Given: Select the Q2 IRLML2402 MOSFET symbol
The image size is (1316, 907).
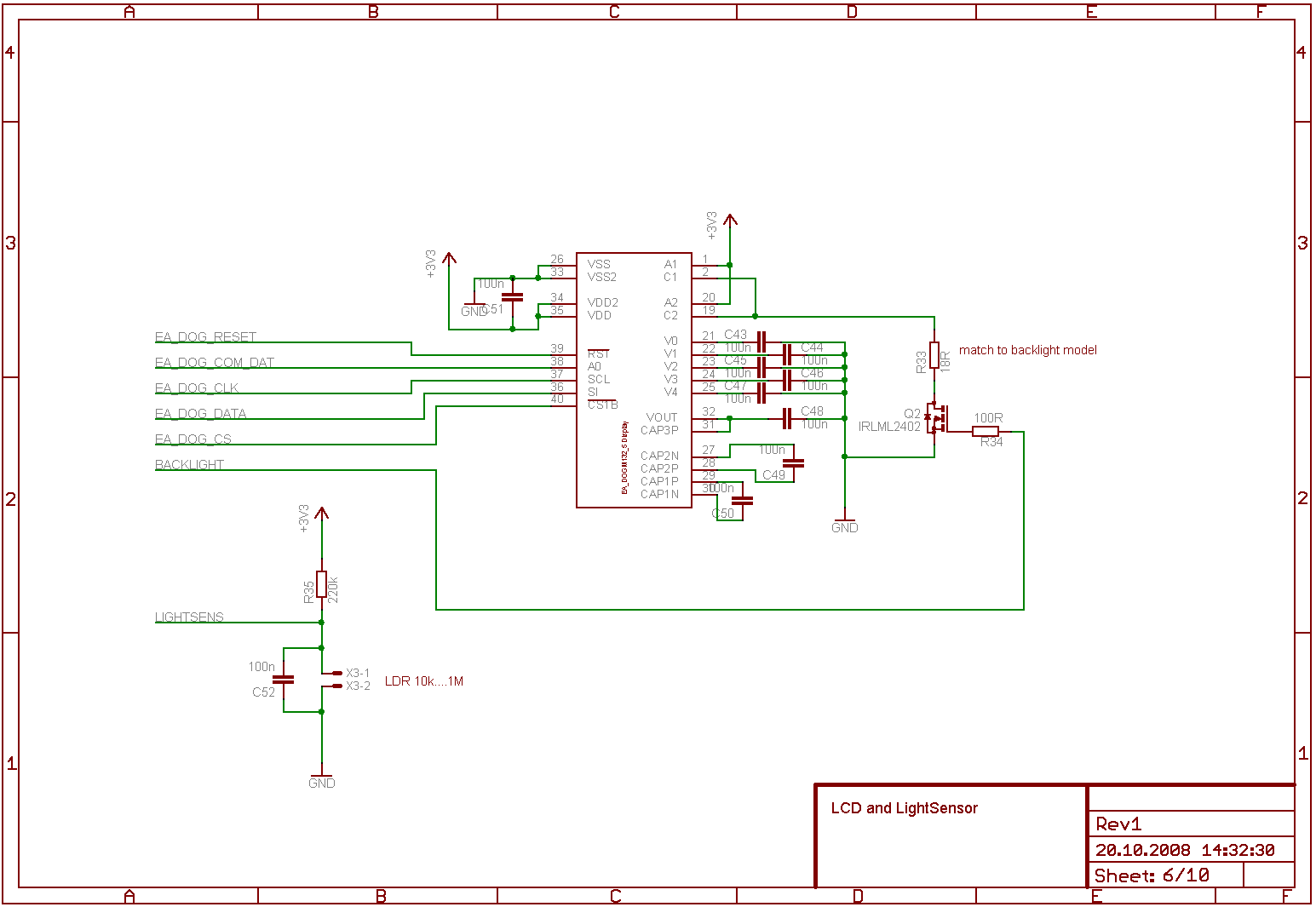Looking at the screenshot, I should 935,420.
